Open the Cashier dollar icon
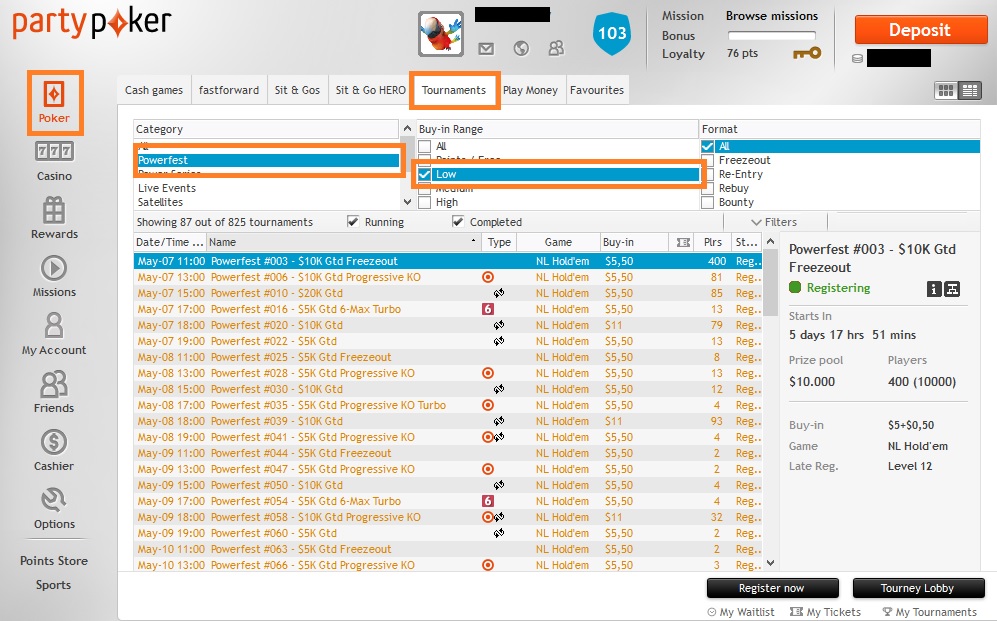This screenshot has height=621, width=997. (x=54, y=442)
